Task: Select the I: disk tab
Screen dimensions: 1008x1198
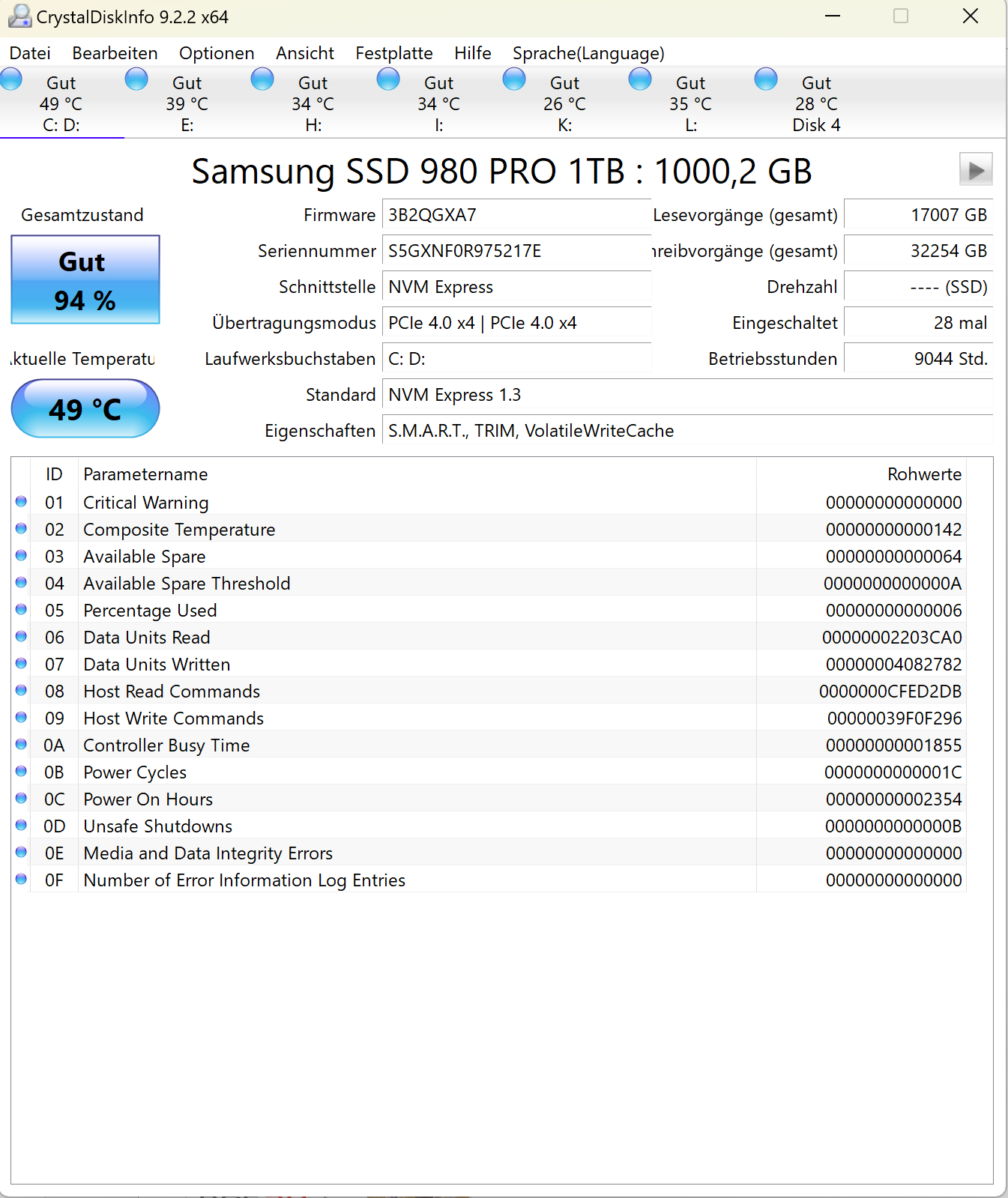Action: (439, 103)
